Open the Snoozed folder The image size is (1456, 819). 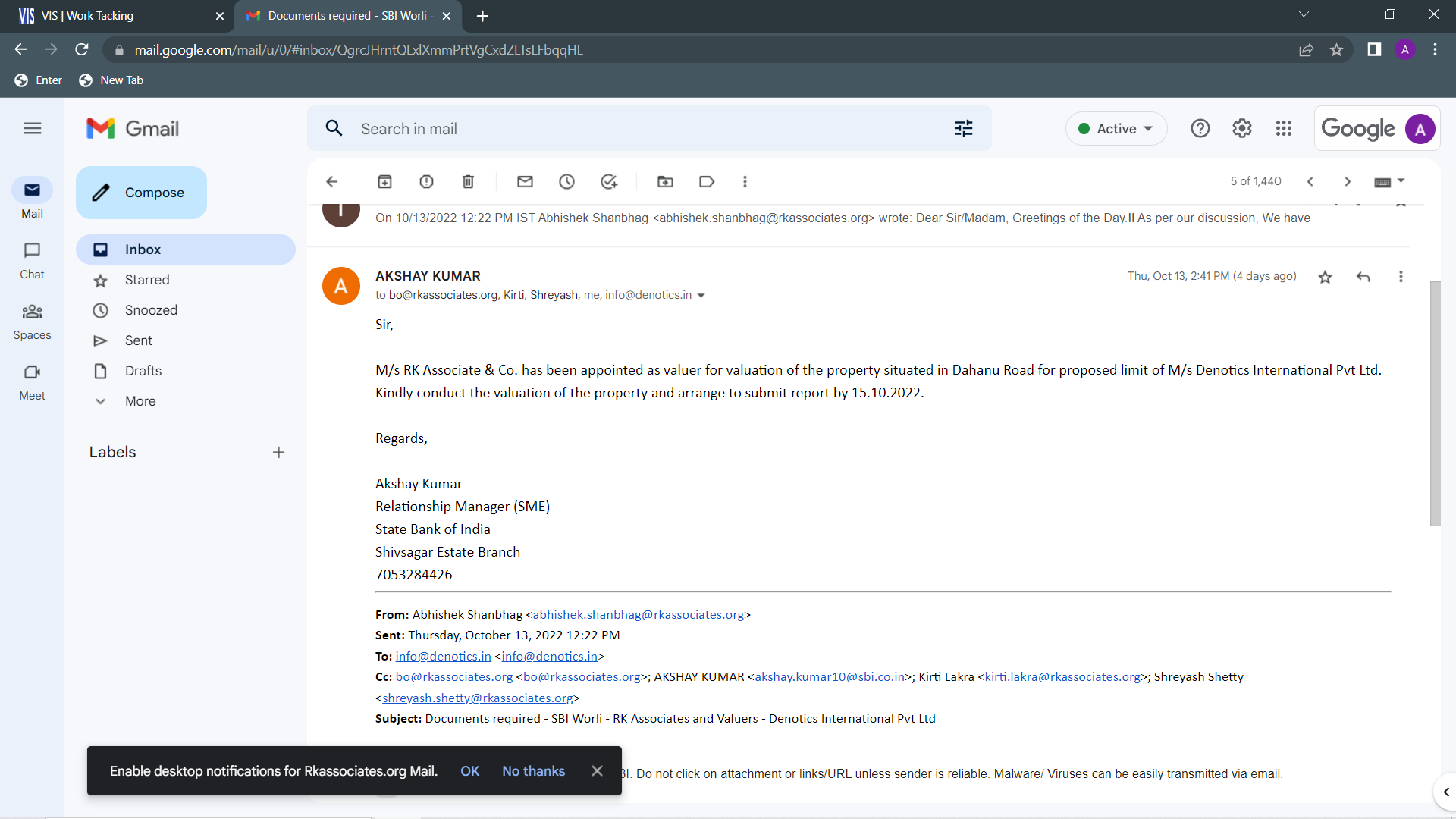click(186, 310)
